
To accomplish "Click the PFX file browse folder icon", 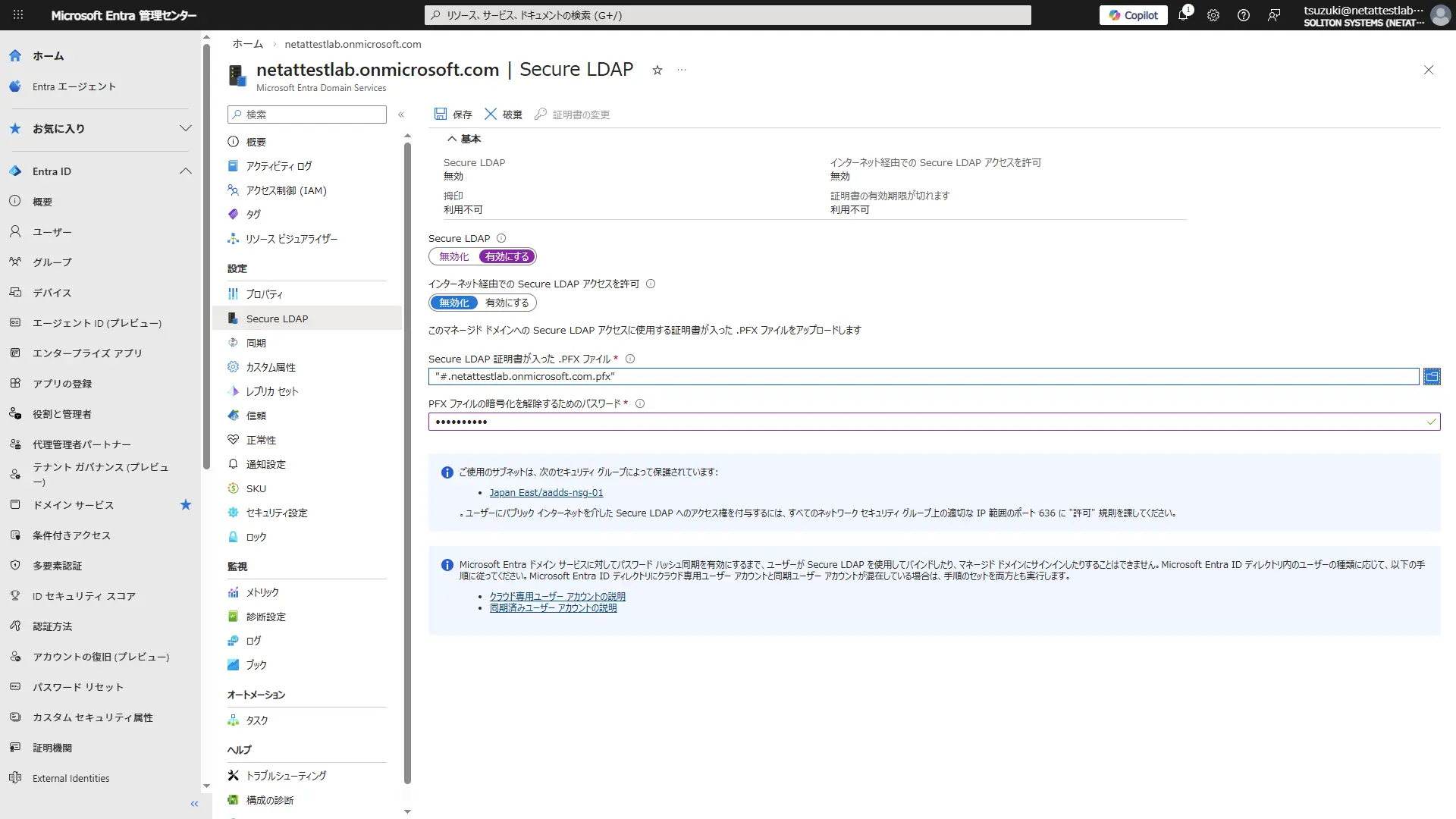I will coord(1431,376).
